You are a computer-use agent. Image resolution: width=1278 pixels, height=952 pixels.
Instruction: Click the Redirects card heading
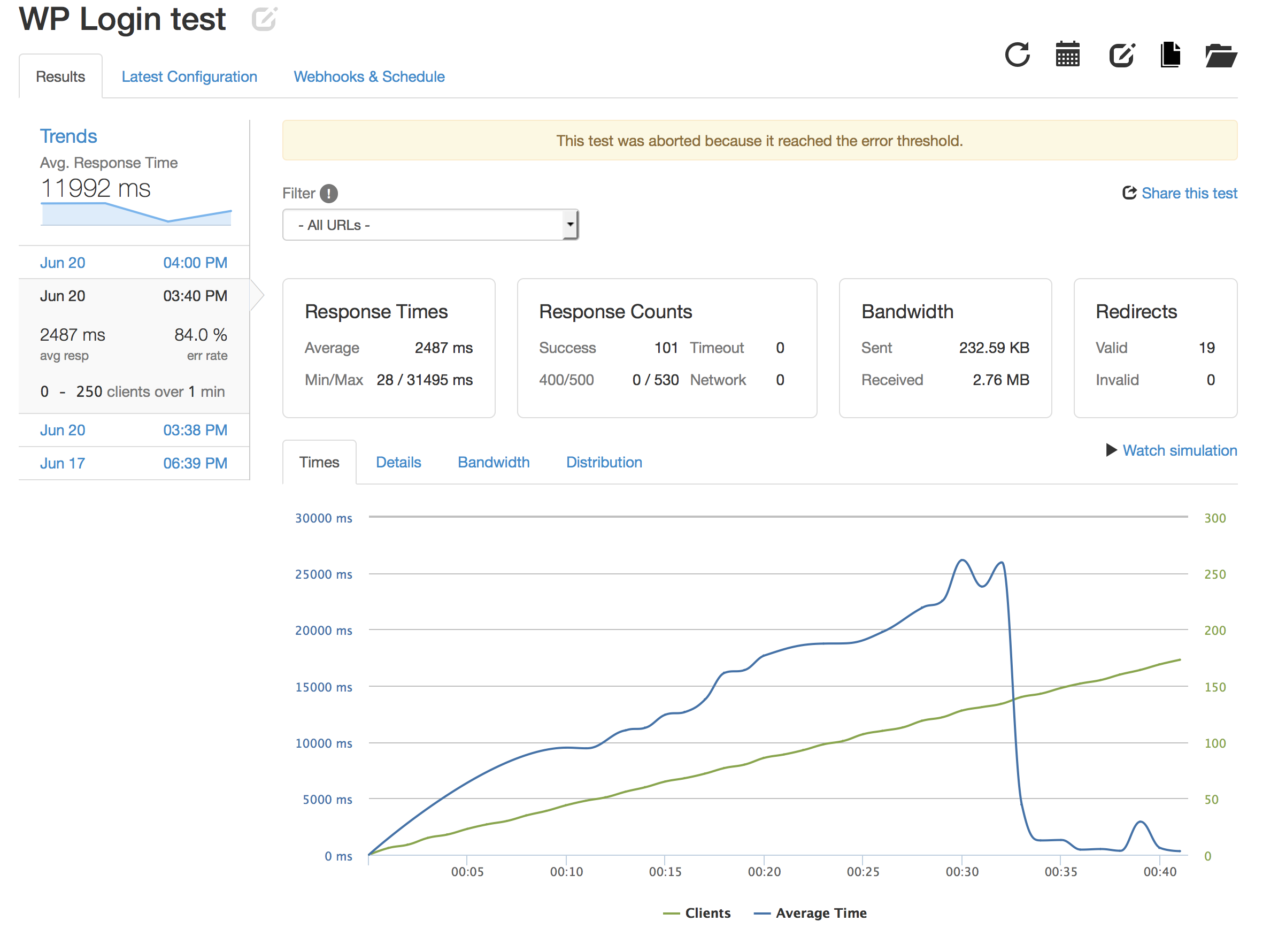click(x=1136, y=311)
